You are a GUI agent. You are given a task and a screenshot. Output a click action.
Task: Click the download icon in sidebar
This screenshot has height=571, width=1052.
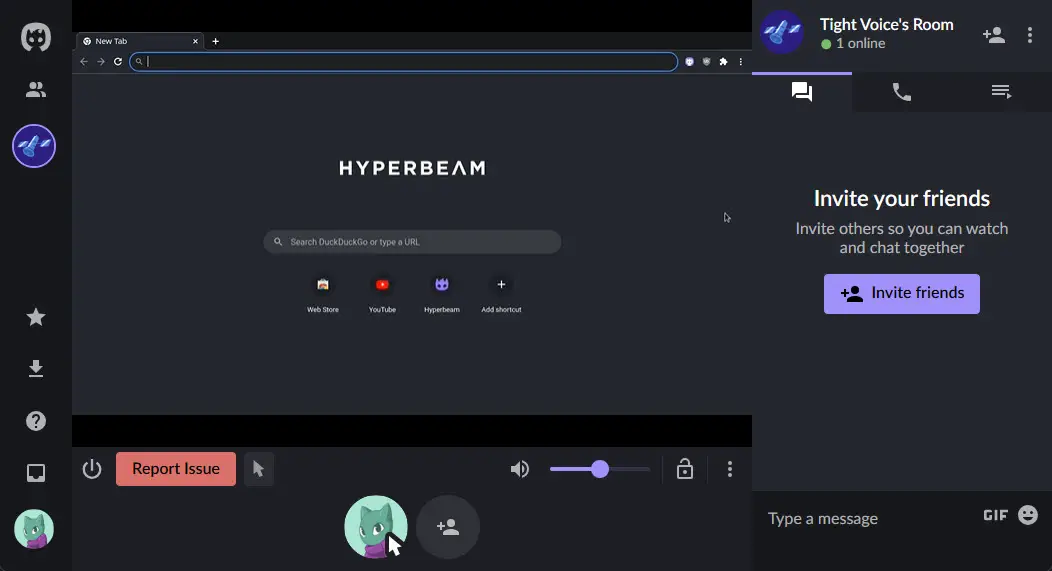pos(36,368)
